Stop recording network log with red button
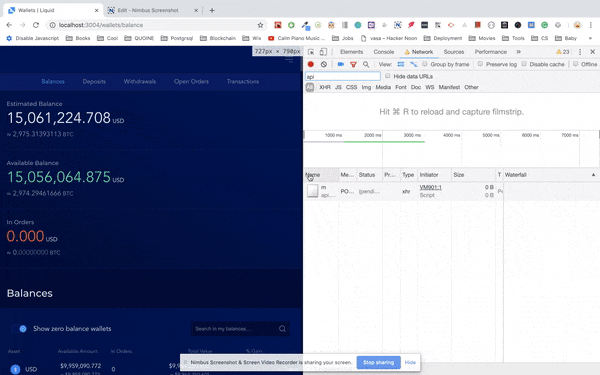This screenshot has width=600, height=375. [311, 64]
